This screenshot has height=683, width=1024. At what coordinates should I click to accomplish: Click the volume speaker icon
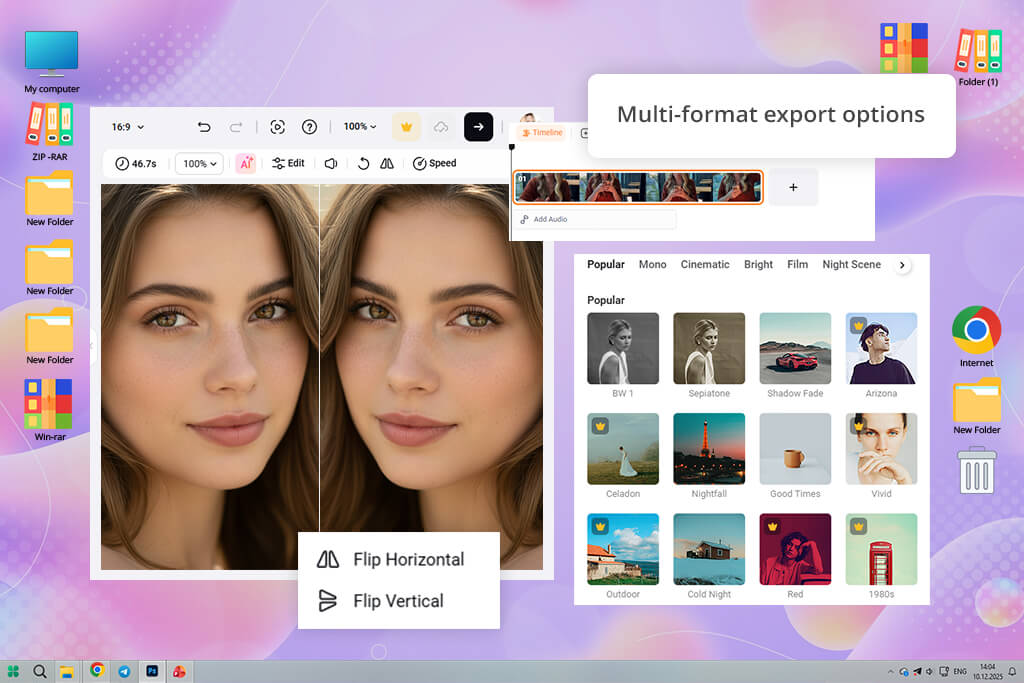point(331,163)
